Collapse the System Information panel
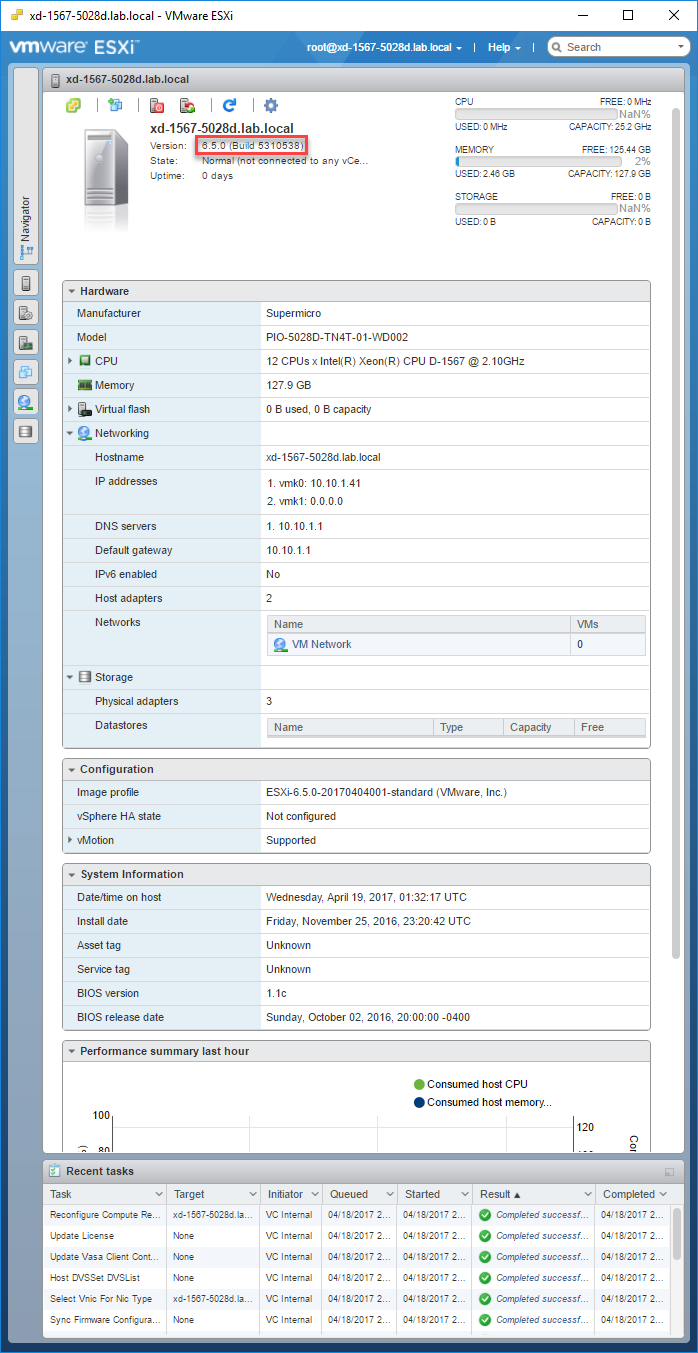 [x=71, y=874]
